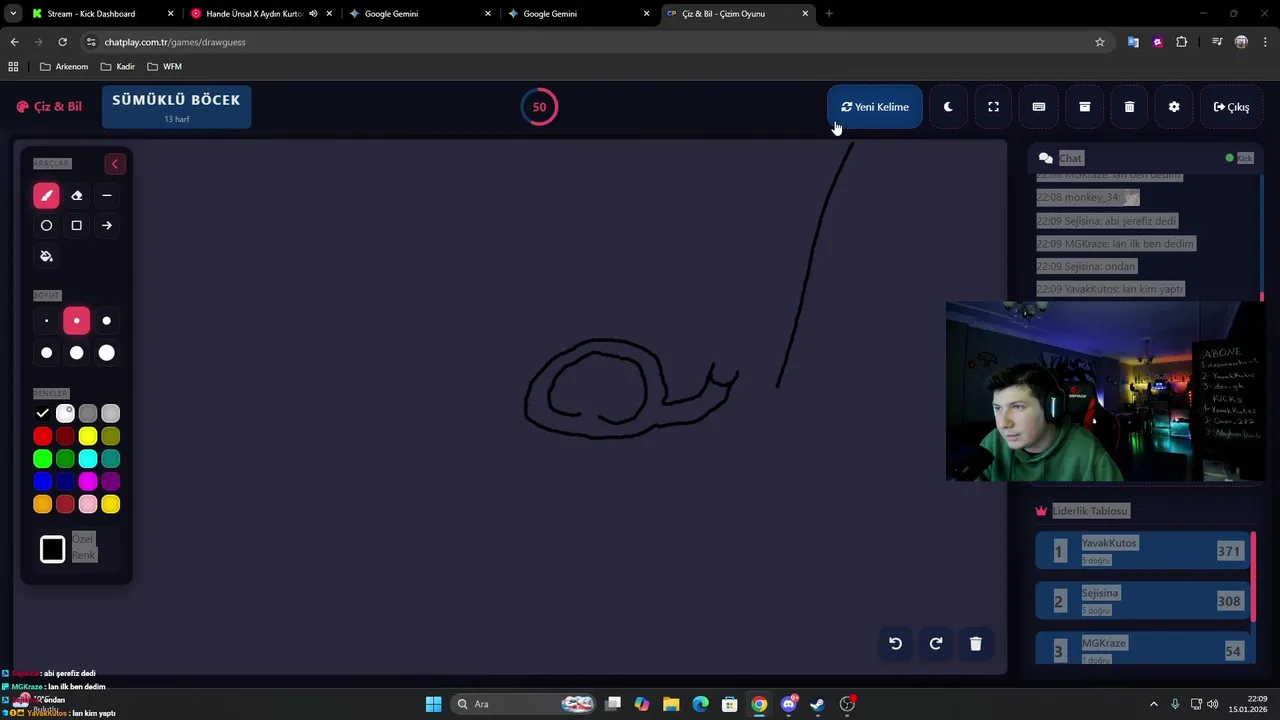Open the Chrome apps grid shortcut
The width and height of the screenshot is (1280, 720).
pos(13,67)
